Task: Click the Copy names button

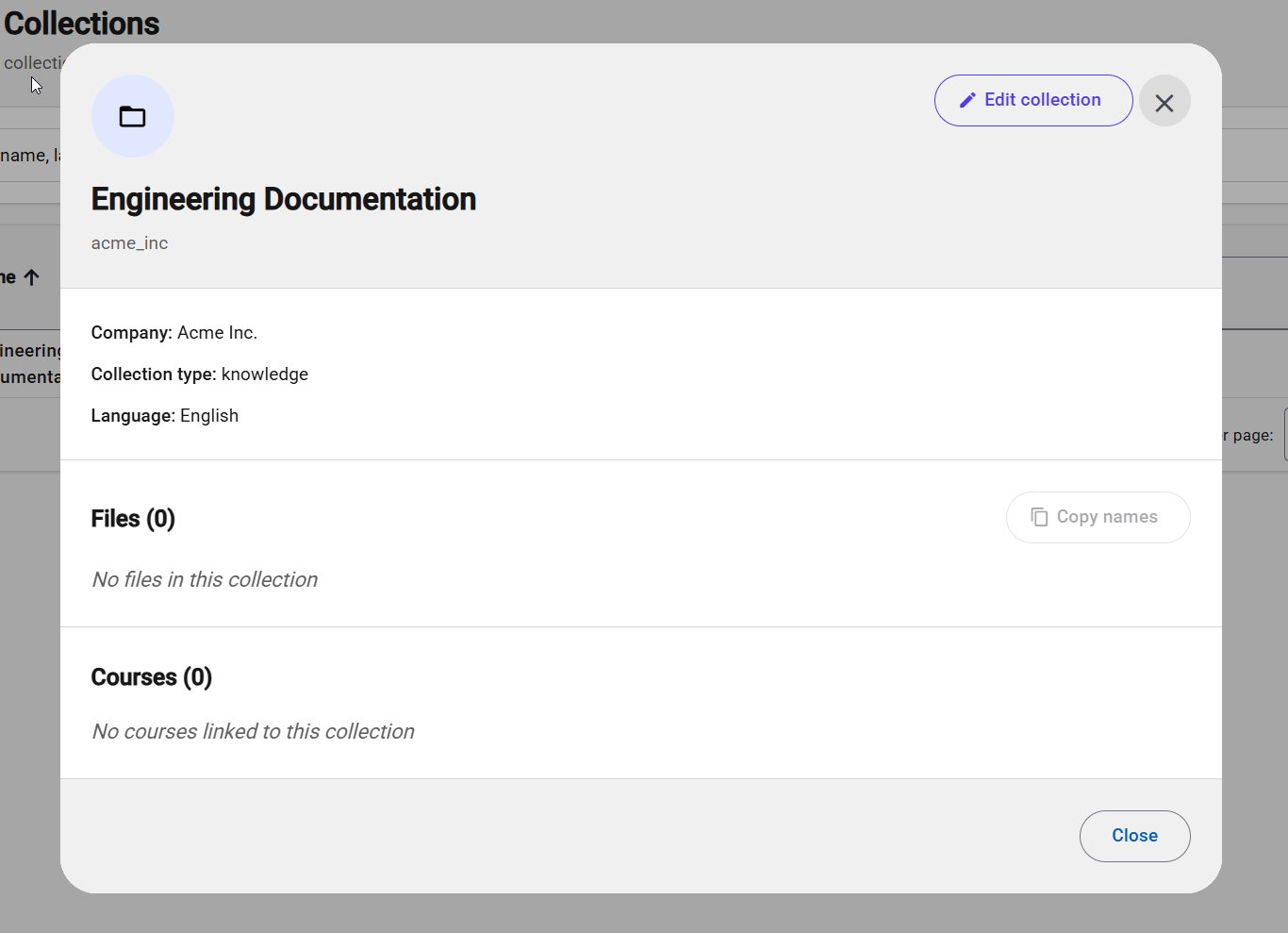Action: (1098, 517)
